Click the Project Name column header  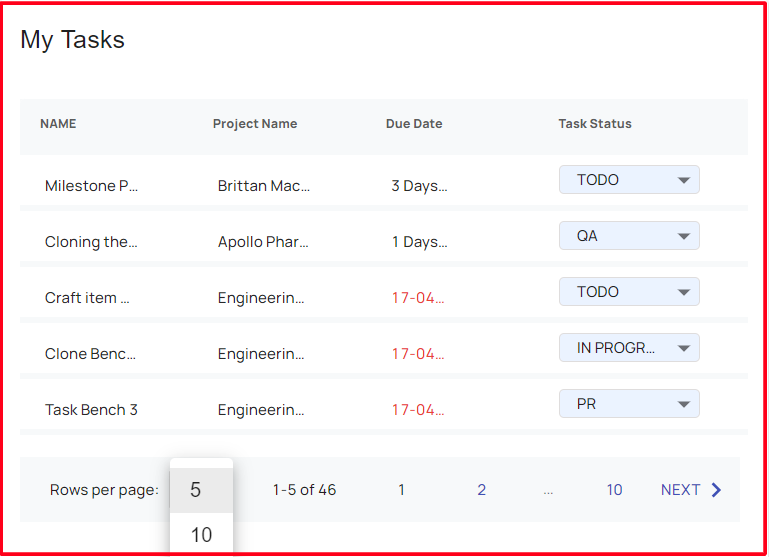point(255,124)
